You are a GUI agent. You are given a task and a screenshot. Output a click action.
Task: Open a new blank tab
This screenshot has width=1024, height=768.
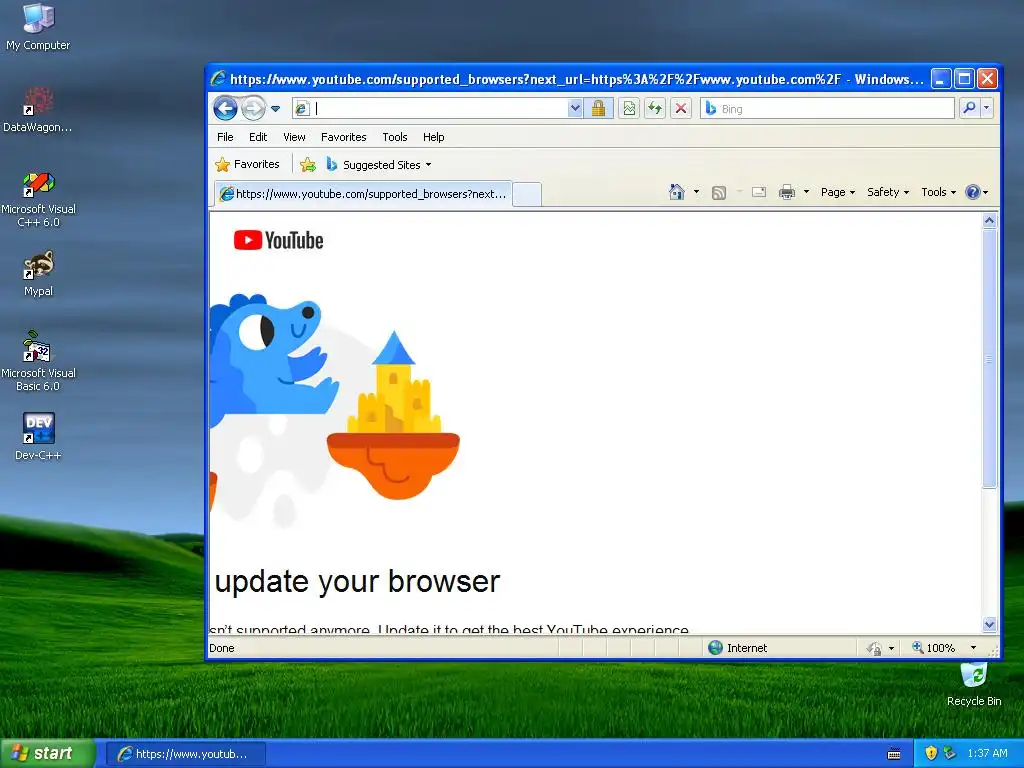click(x=527, y=194)
